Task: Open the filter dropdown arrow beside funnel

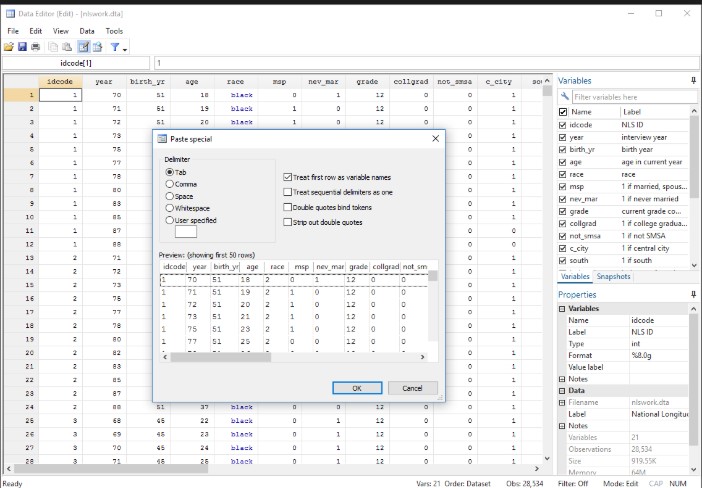Action: coord(125,48)
